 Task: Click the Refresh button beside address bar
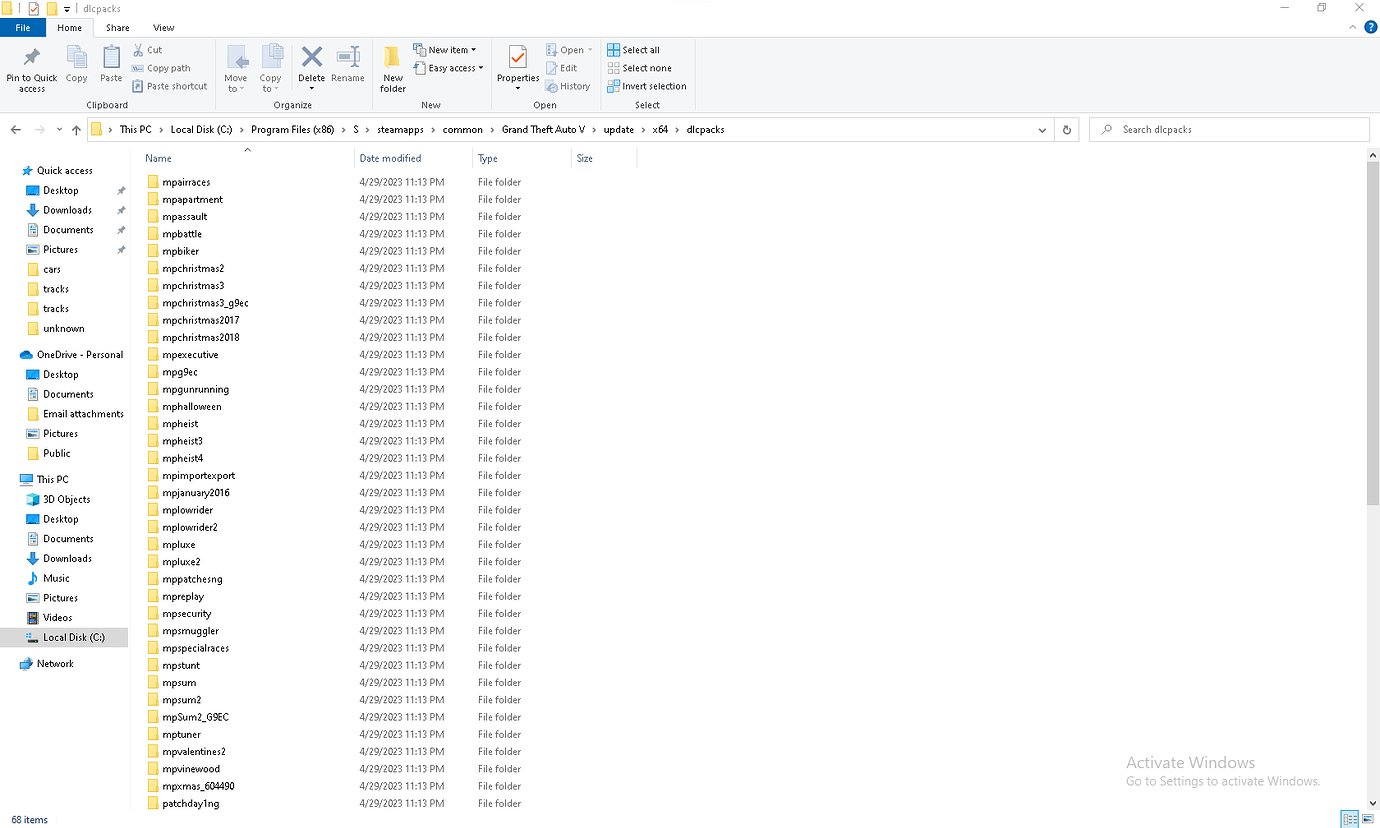1067,130
